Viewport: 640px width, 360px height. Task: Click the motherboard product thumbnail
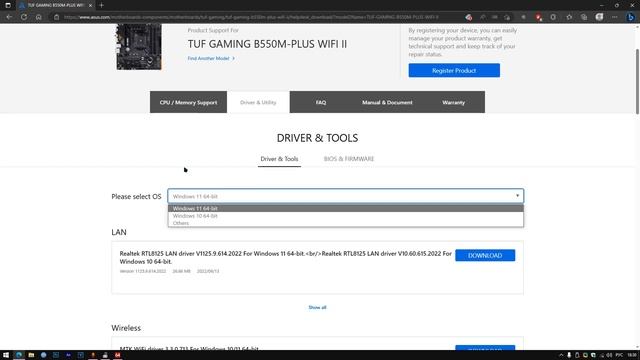point(139,47)
